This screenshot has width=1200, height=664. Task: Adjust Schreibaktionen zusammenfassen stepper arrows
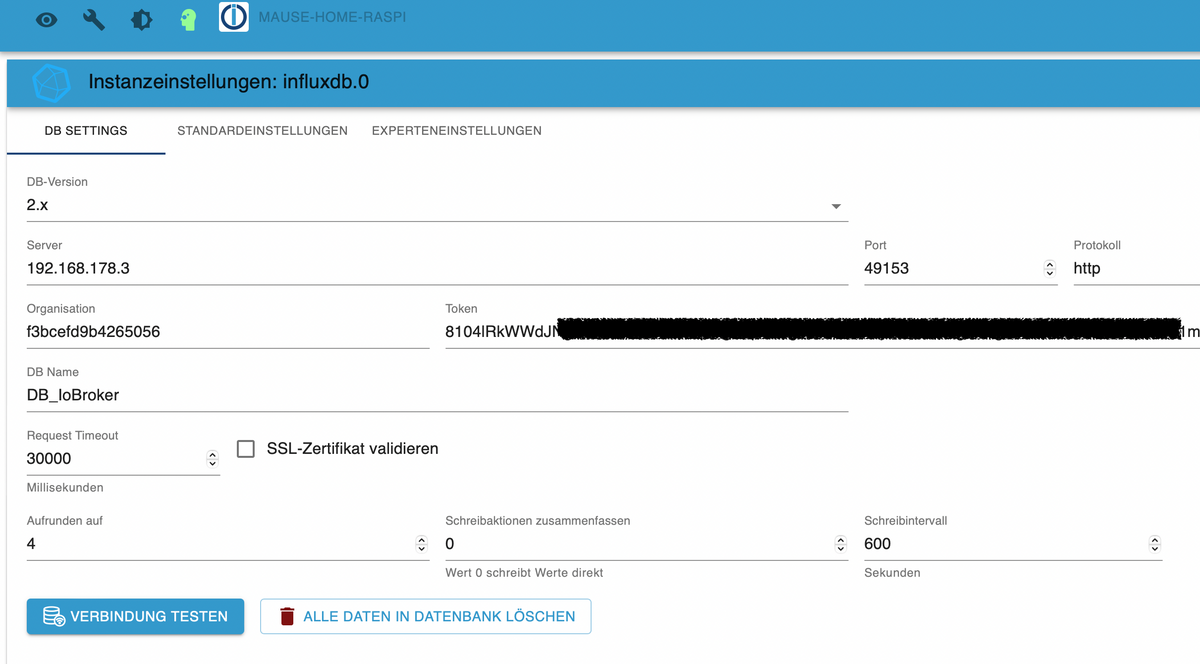coord(840,544)
